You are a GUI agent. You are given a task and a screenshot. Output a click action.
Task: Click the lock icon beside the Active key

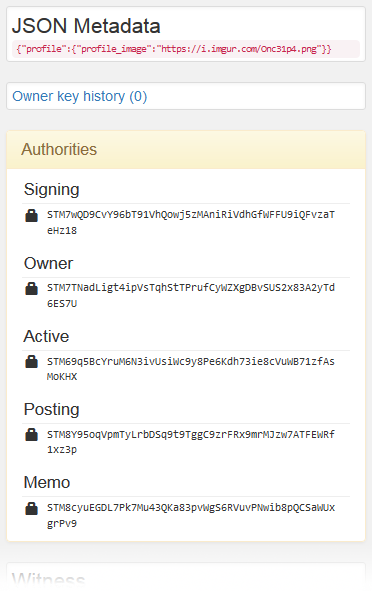(x=31, y=362)
